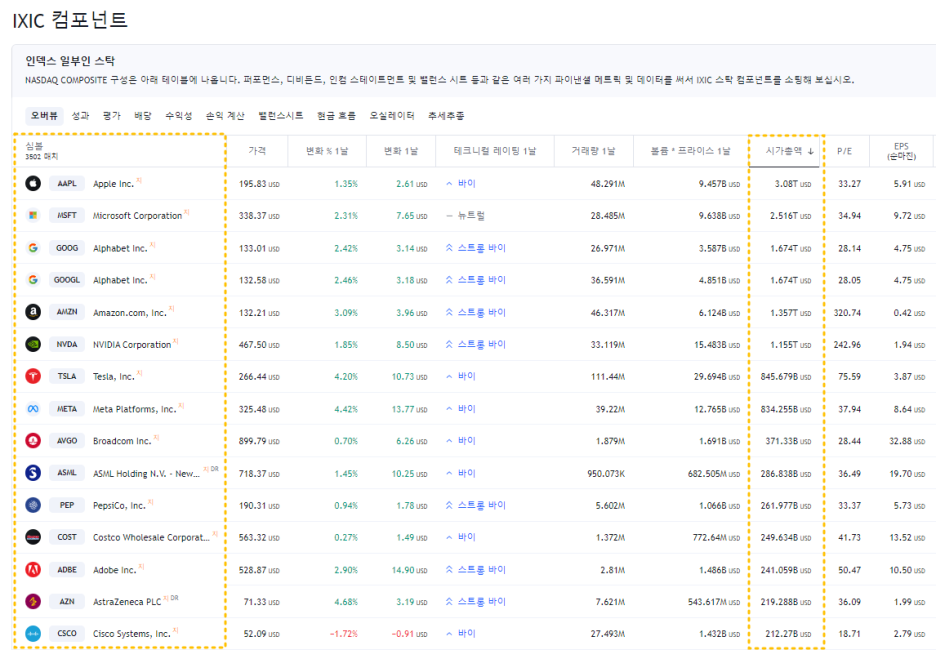Open the MSFT ticker badge
Image resolution: width=936 pixels, height=650 pixels.
(67, 215)
